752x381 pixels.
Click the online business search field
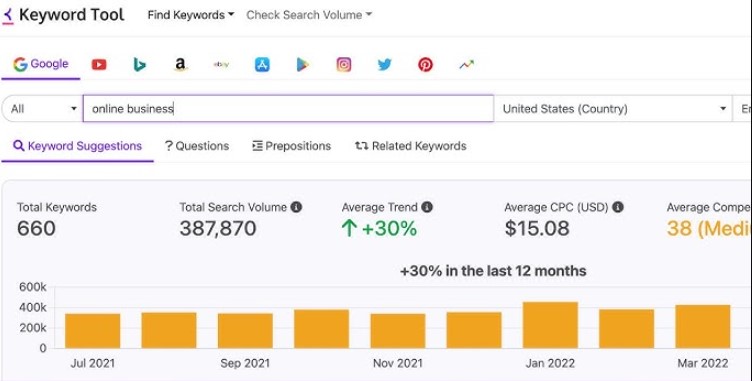point(288,109)
